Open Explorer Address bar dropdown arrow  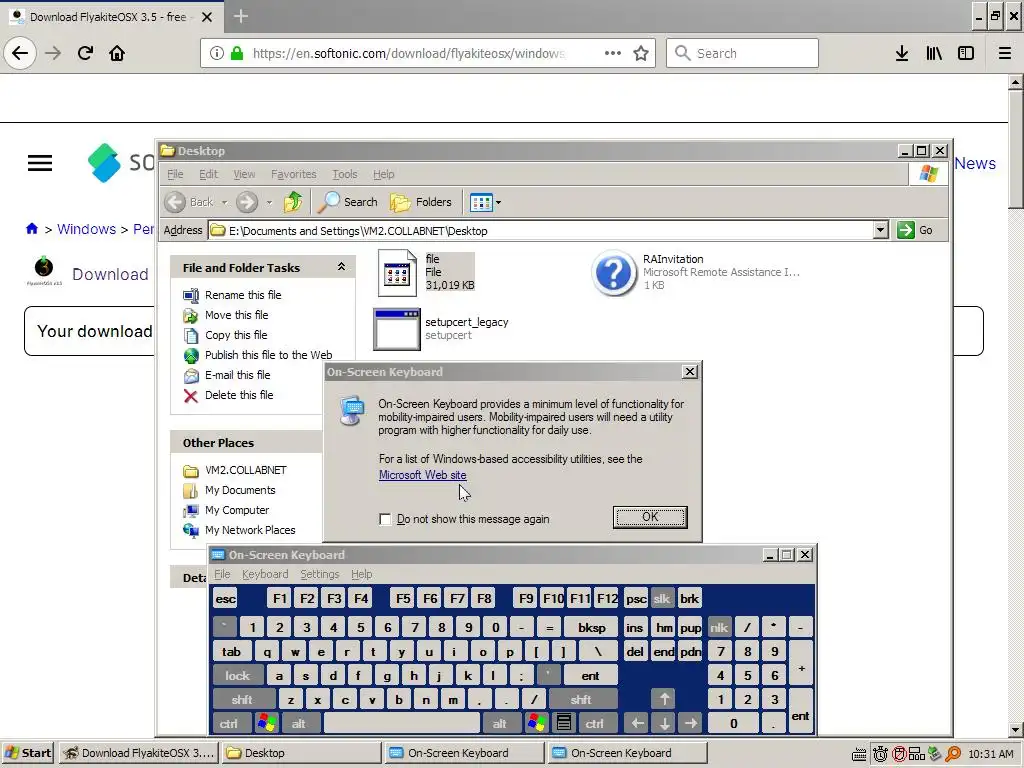click(880, 230)
